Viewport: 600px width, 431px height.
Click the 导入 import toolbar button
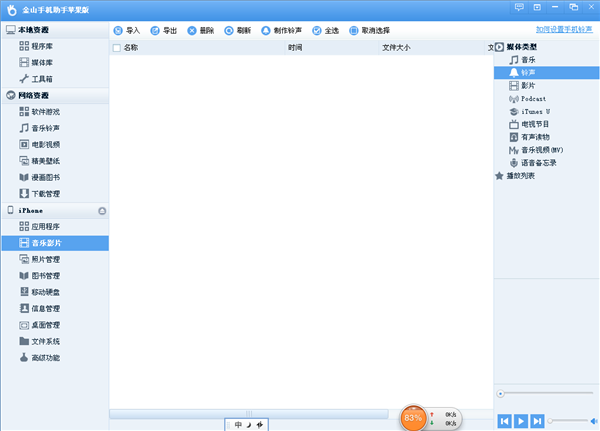tap(127, 31)
